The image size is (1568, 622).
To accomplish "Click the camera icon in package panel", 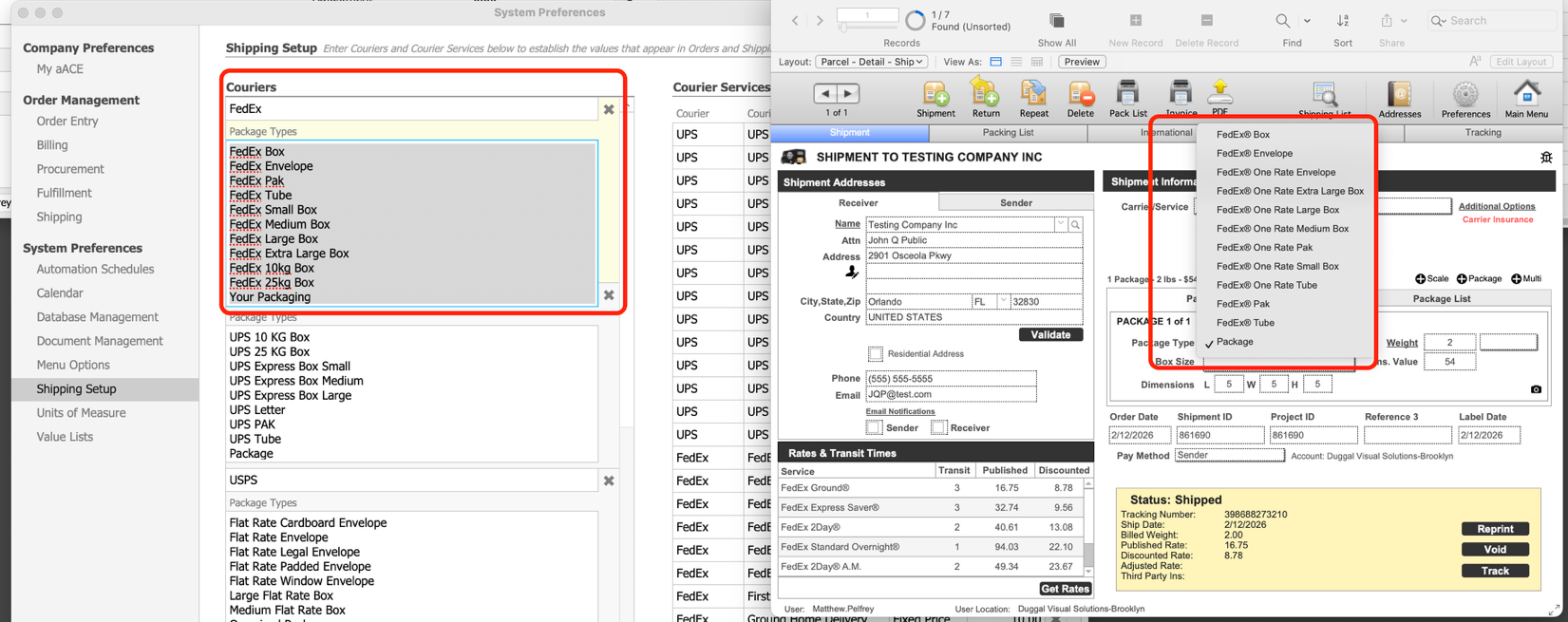I will pos(1536,389).
